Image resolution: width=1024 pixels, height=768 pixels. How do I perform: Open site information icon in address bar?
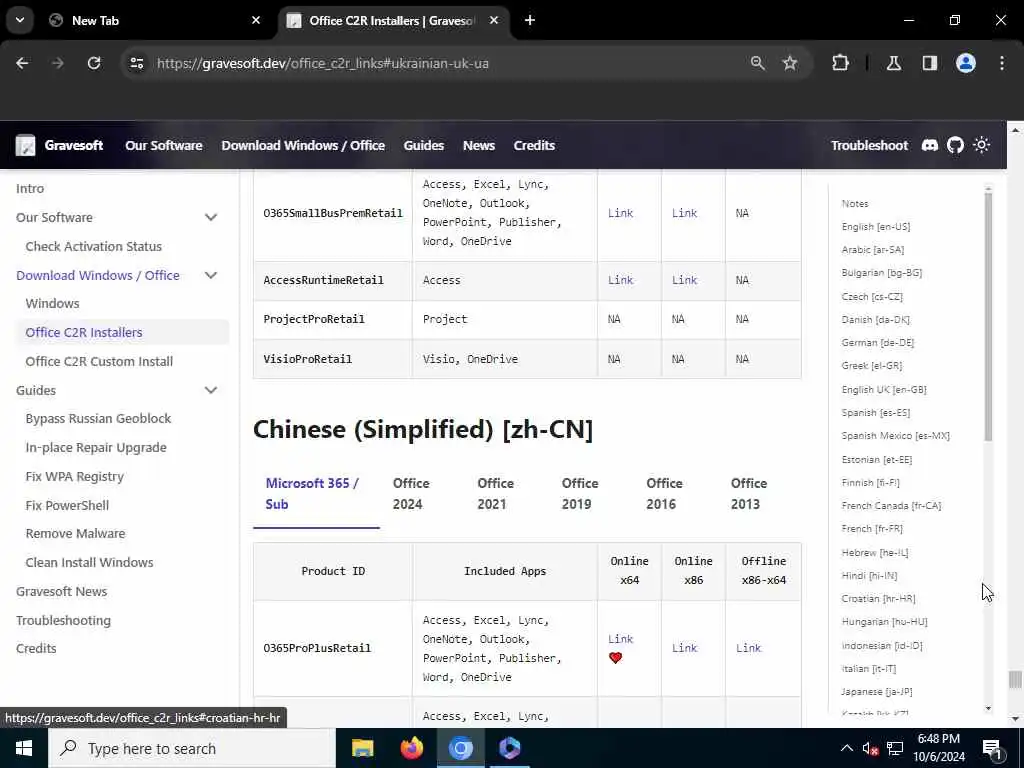(136, 63)
